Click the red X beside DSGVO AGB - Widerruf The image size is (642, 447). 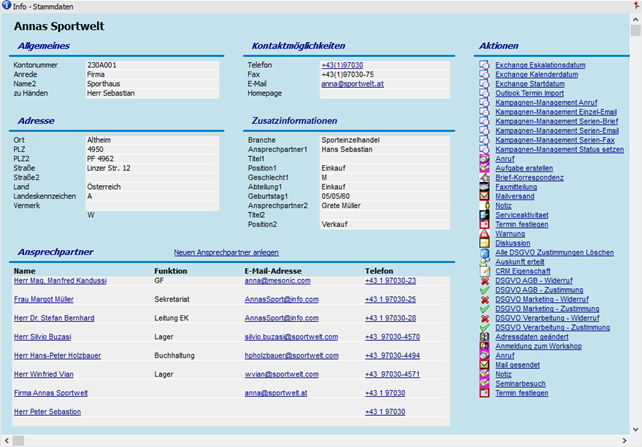[x=484, y=280]
